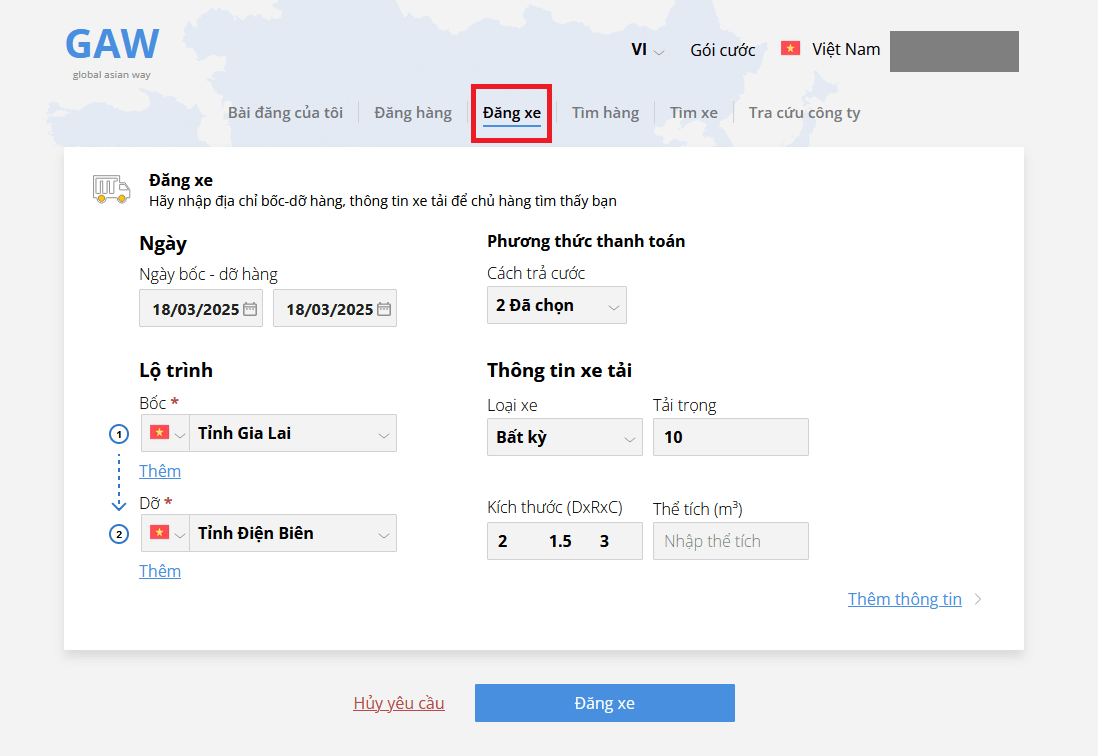Click the loading point flag for Bốc
The height and width of the screenshot is (756, 1098).
click(x=158, y=434)
